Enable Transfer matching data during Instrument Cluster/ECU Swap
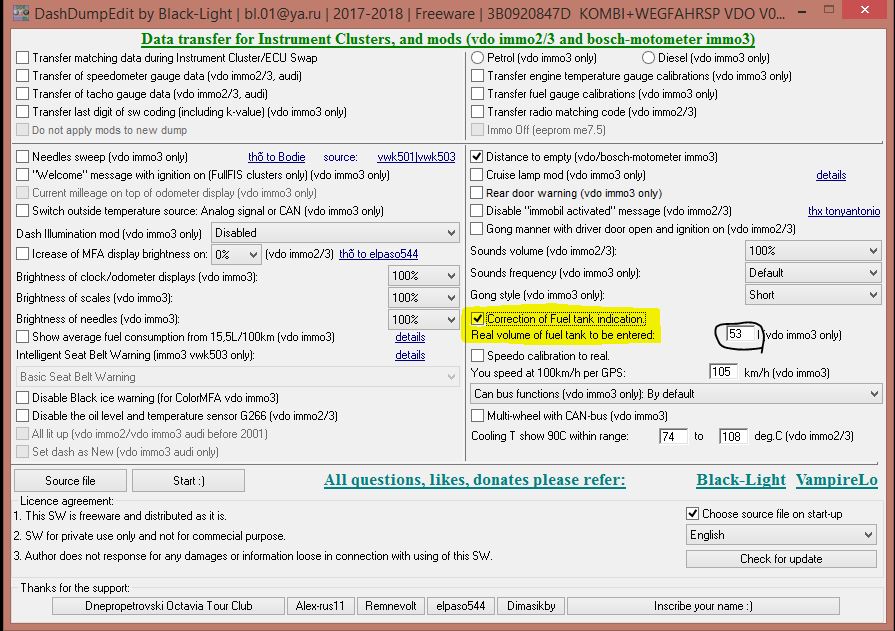 click(23, 58)
